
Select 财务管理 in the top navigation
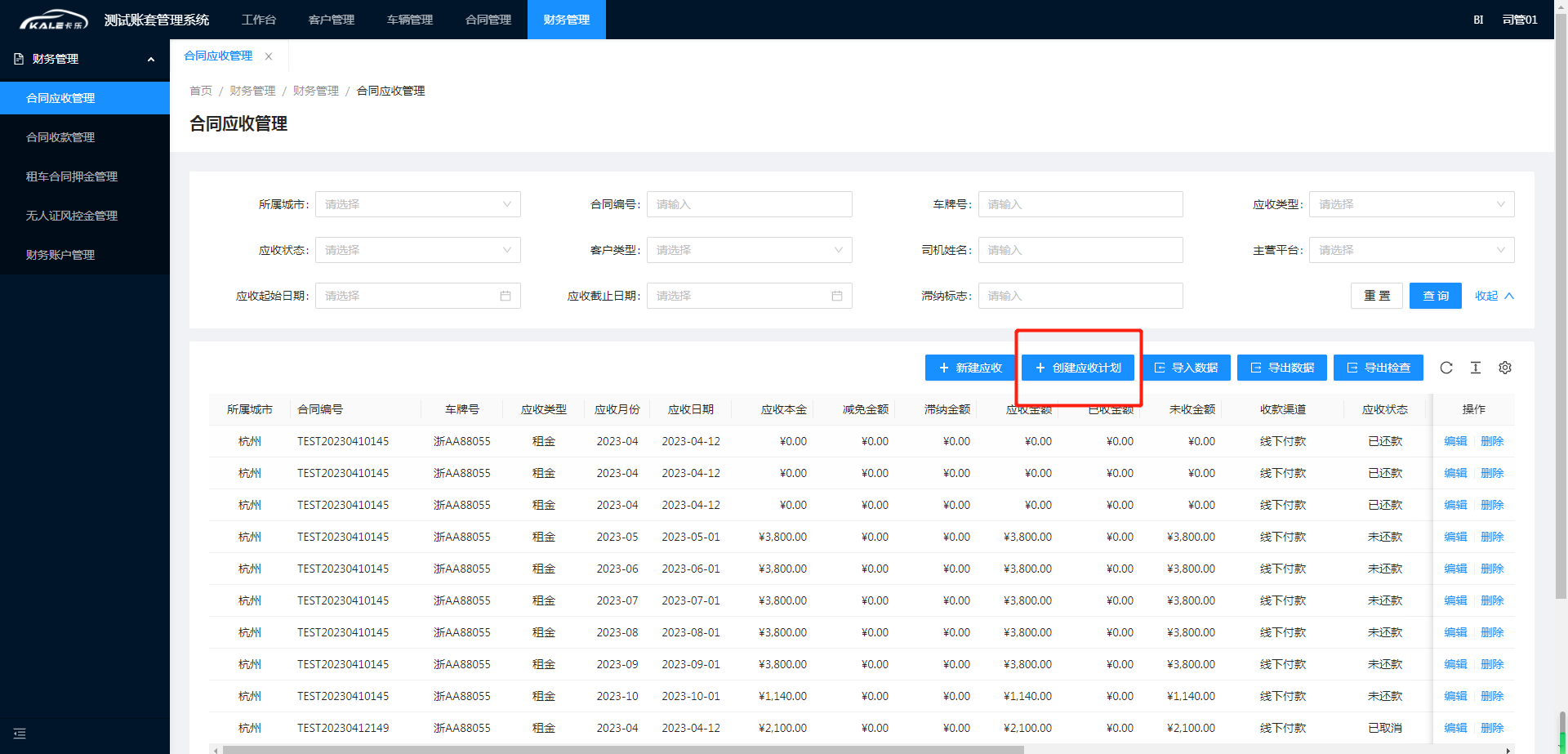pyautogui.click(x=567, y=20)
